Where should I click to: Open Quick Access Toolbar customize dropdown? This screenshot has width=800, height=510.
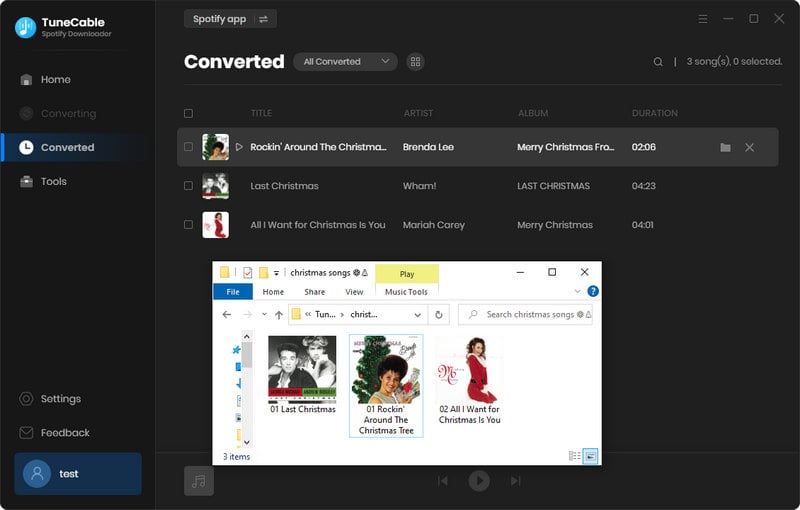276,273
